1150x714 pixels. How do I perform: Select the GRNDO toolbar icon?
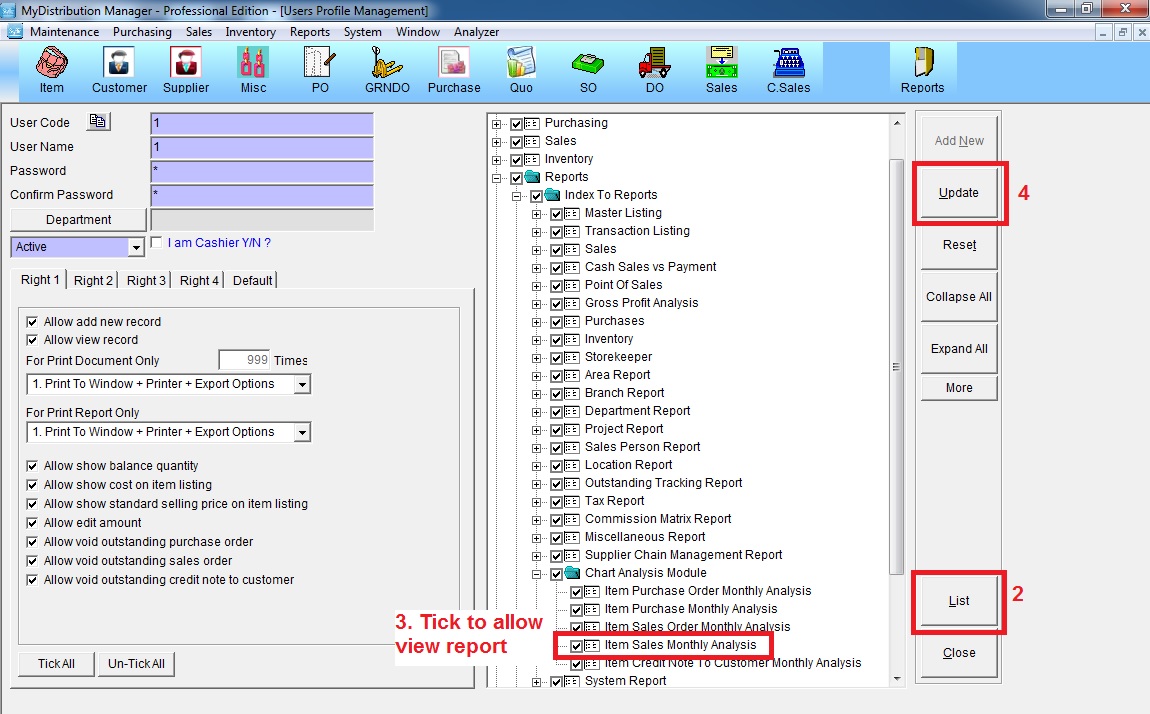click(386, 69)
